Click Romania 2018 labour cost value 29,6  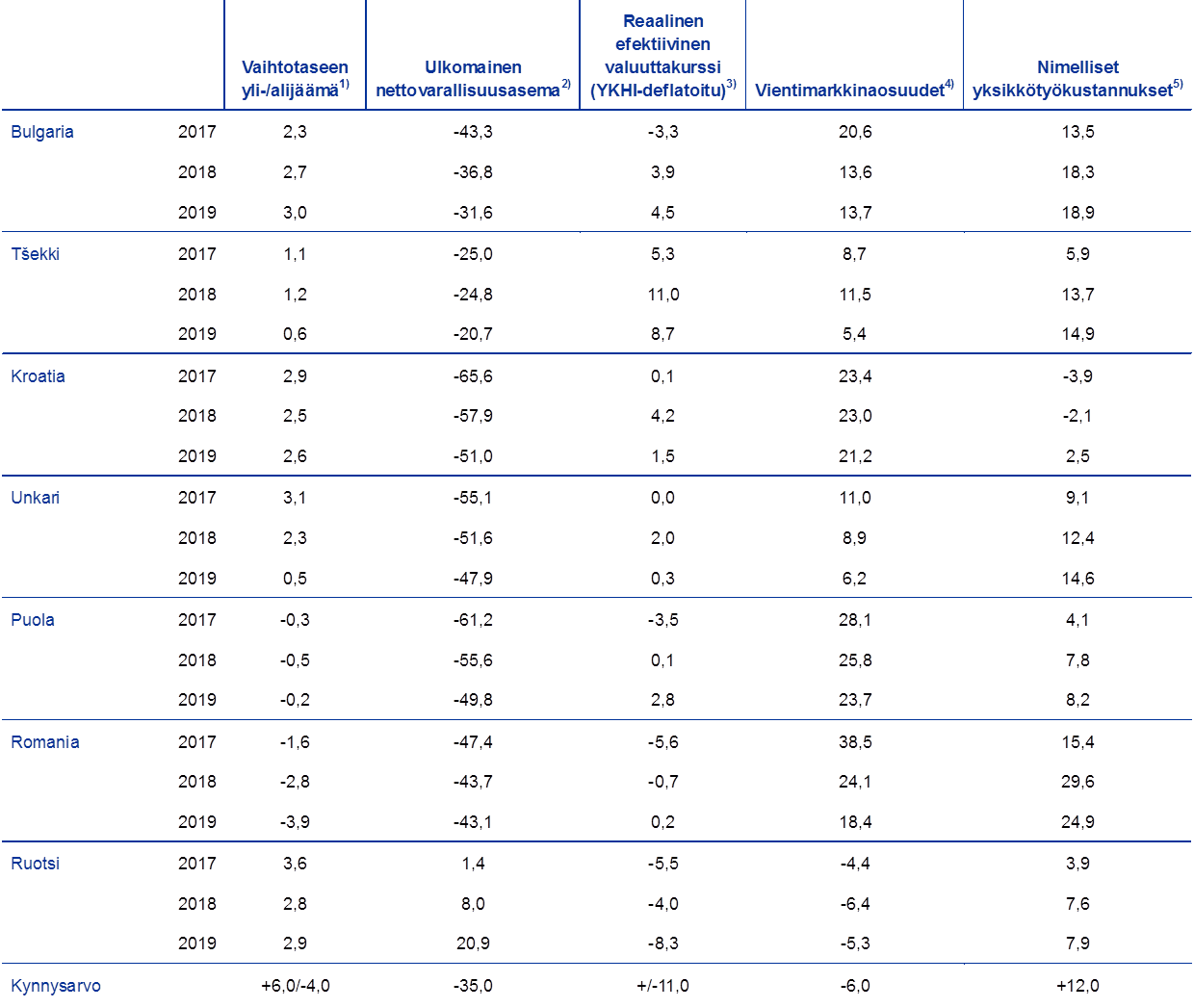point(1077,782)
